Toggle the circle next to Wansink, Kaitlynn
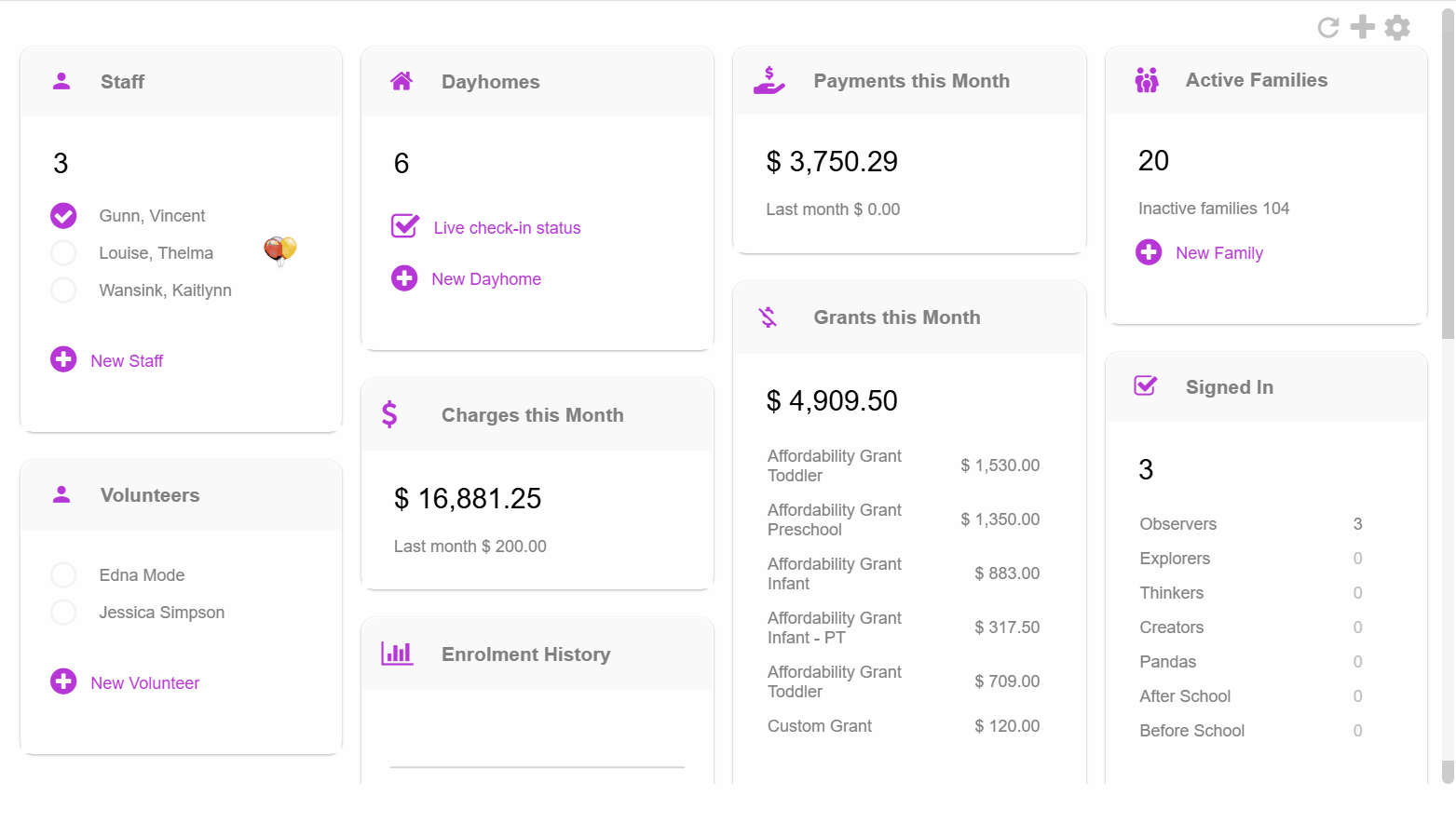Image resolution: width=1456 pixels, height=823 pixels. click(63, 290)
